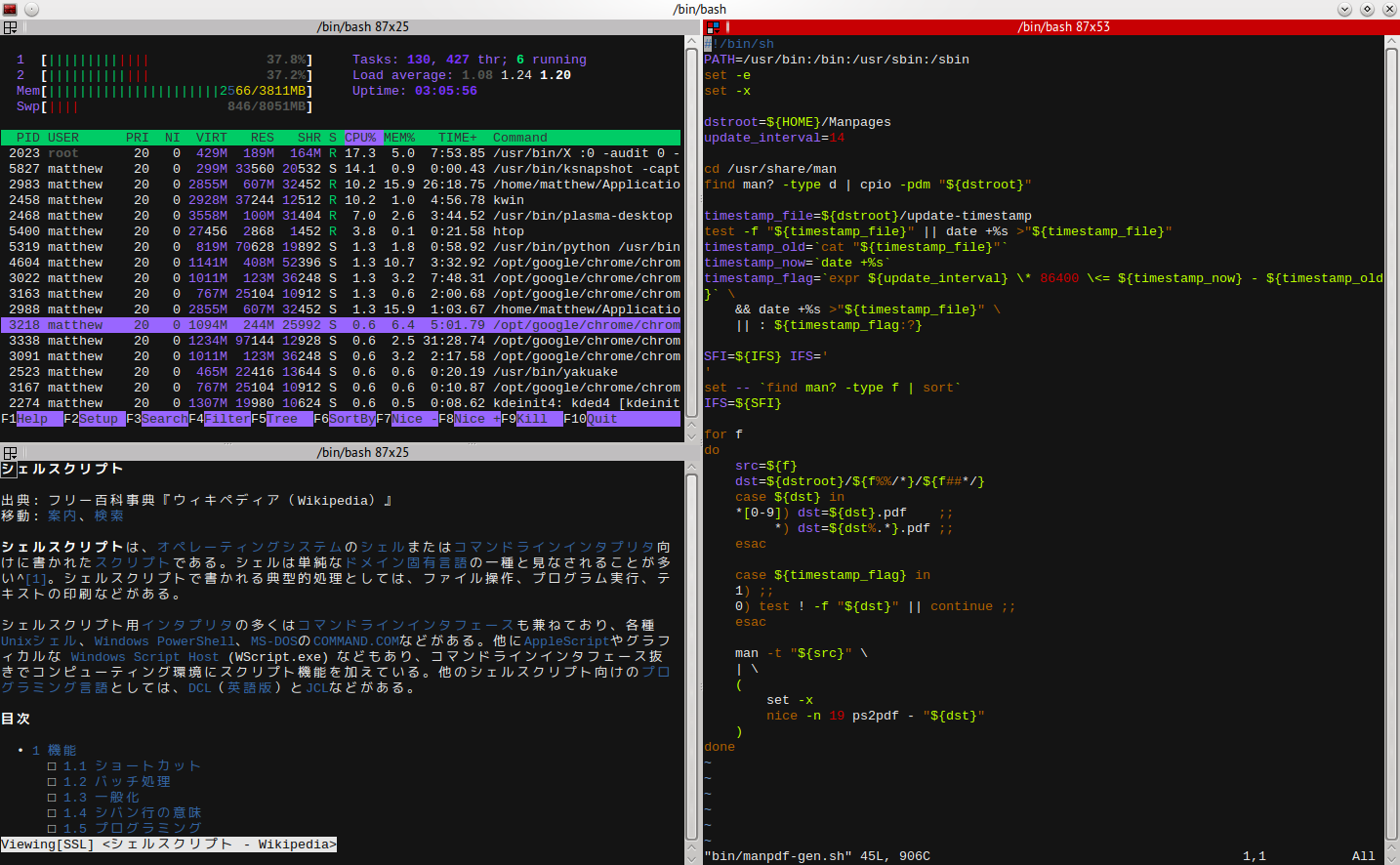Sort by the RES column header

[x=263, y=138]
